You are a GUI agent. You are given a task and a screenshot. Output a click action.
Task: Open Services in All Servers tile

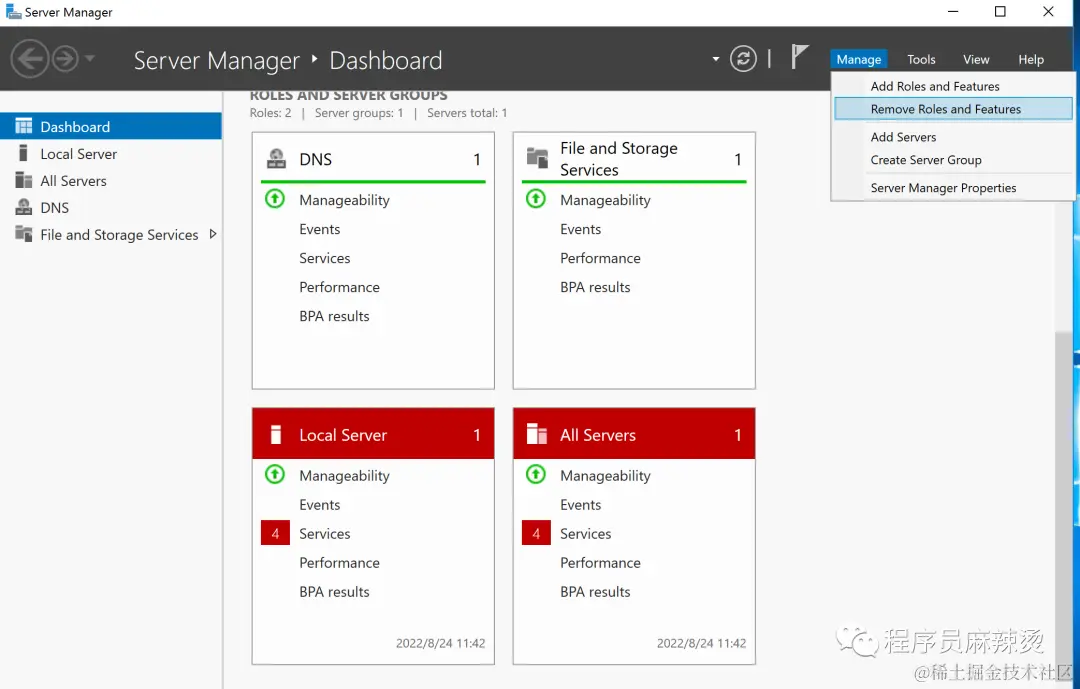click(x=585, y=533)
